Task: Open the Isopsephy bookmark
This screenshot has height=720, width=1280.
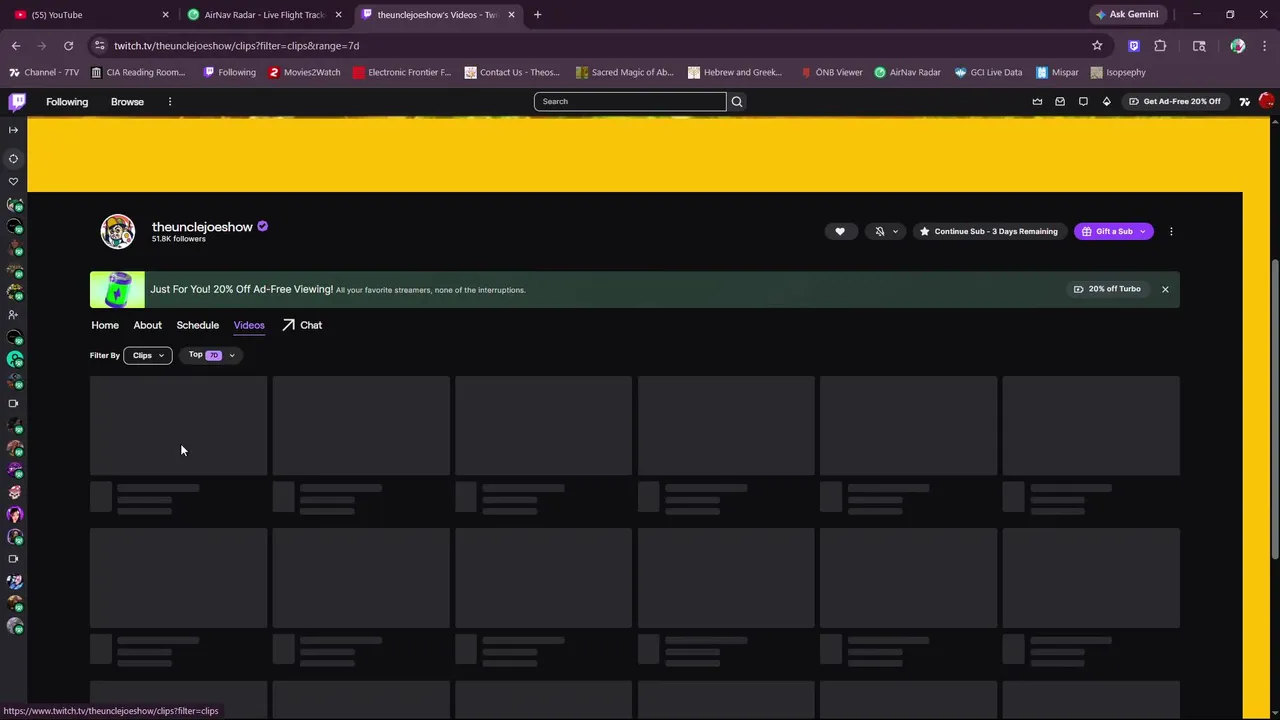Action: coord(1118,72)
